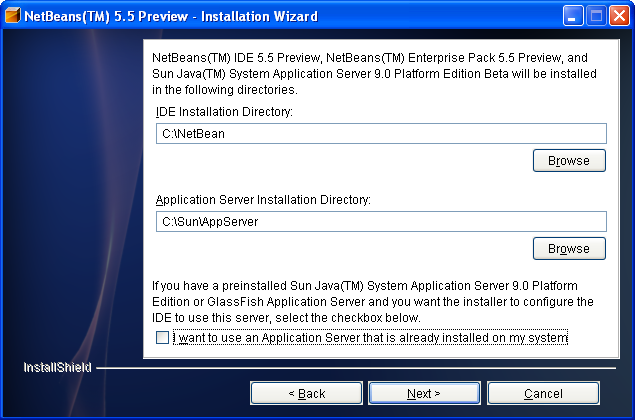Focus the Application Server Installation Directory field
The width and height of the screenshot is (635, 420).
click(381, 222)
